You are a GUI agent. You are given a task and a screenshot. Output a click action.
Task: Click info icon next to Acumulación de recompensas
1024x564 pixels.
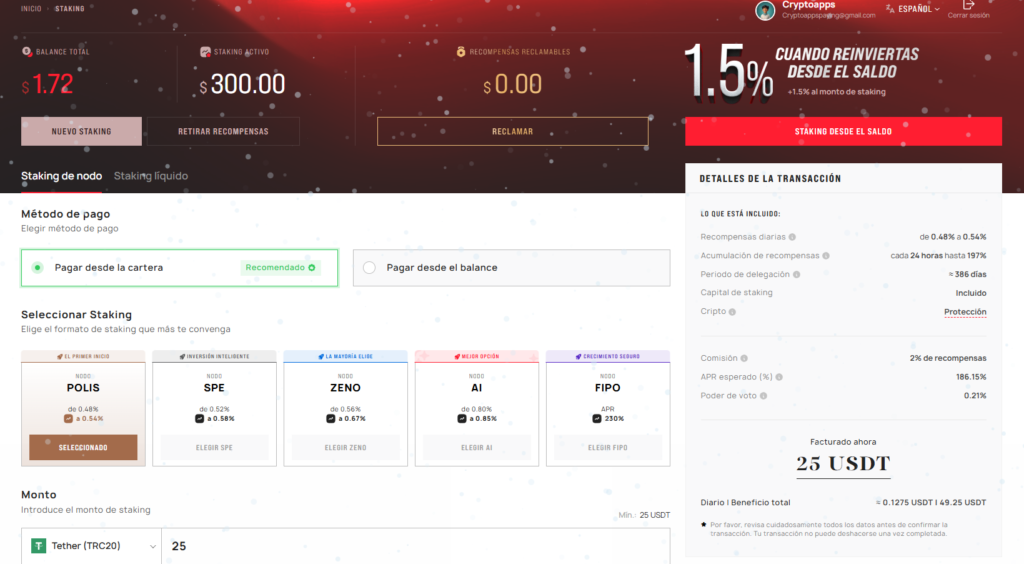coord(825,256)
